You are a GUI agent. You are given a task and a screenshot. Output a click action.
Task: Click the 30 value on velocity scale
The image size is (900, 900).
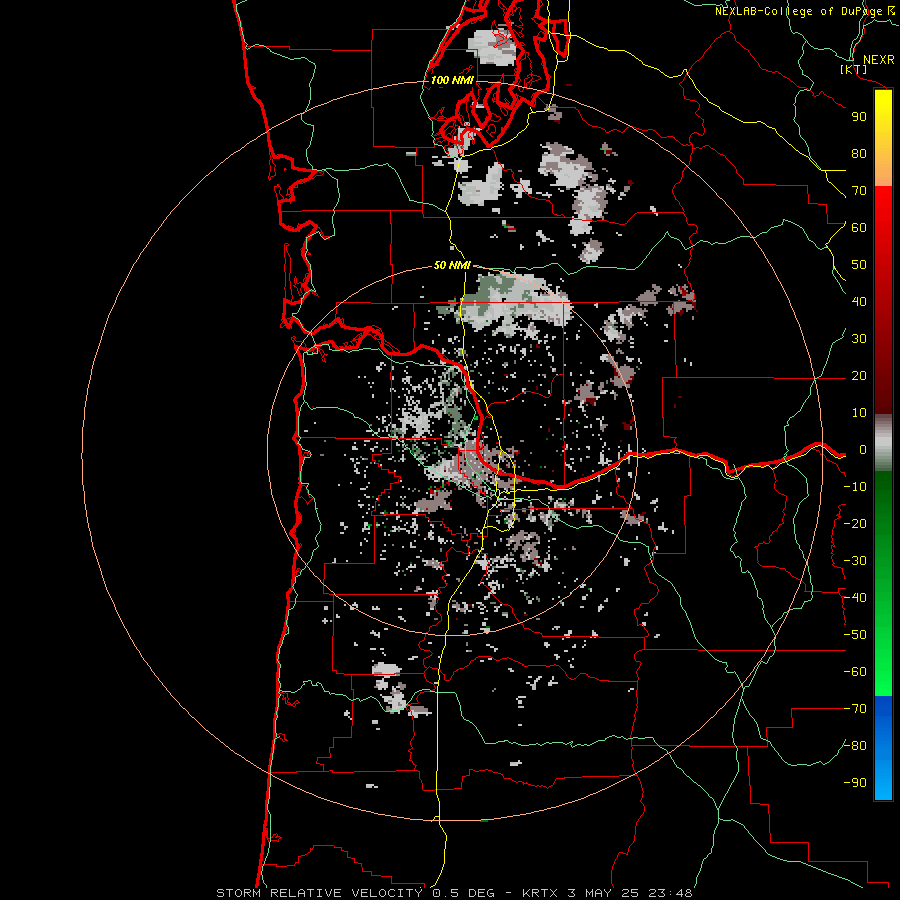pyautogui.click(x=859, y=339)
